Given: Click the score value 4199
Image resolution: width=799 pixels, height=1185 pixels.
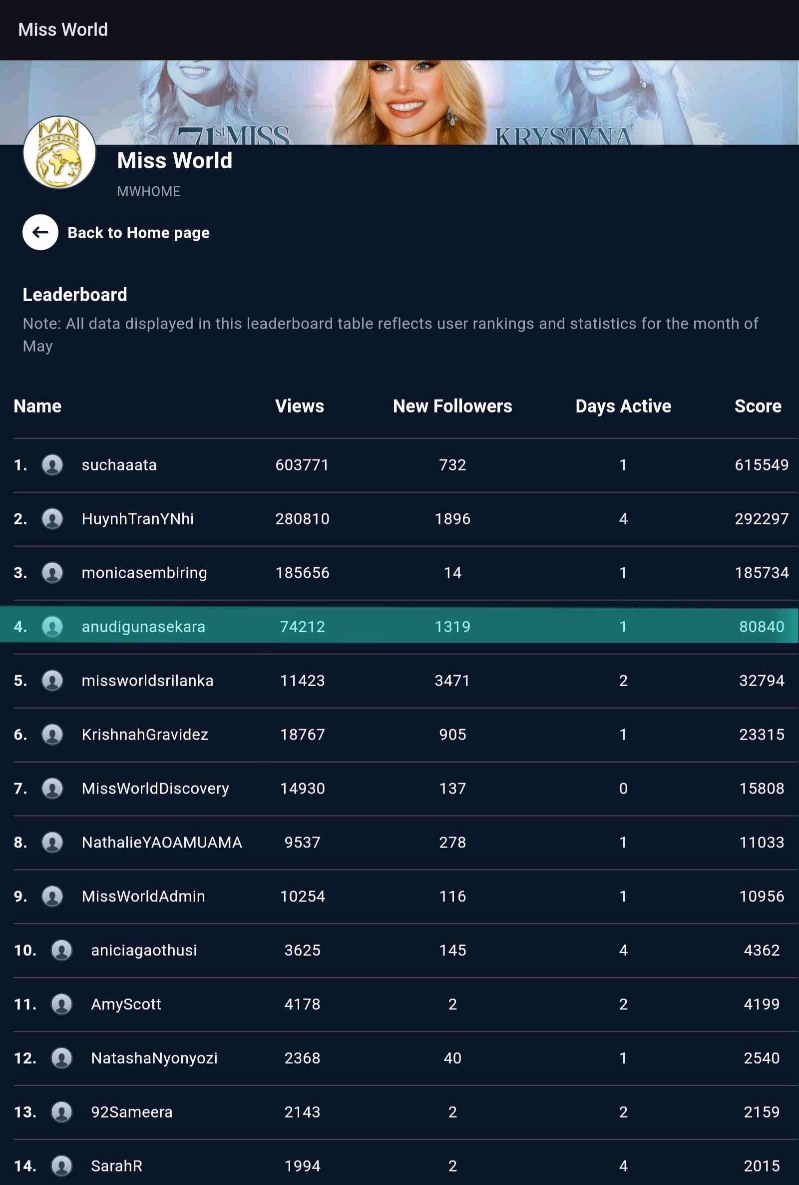Looking at the screenshot, I should coord(762,1004).
